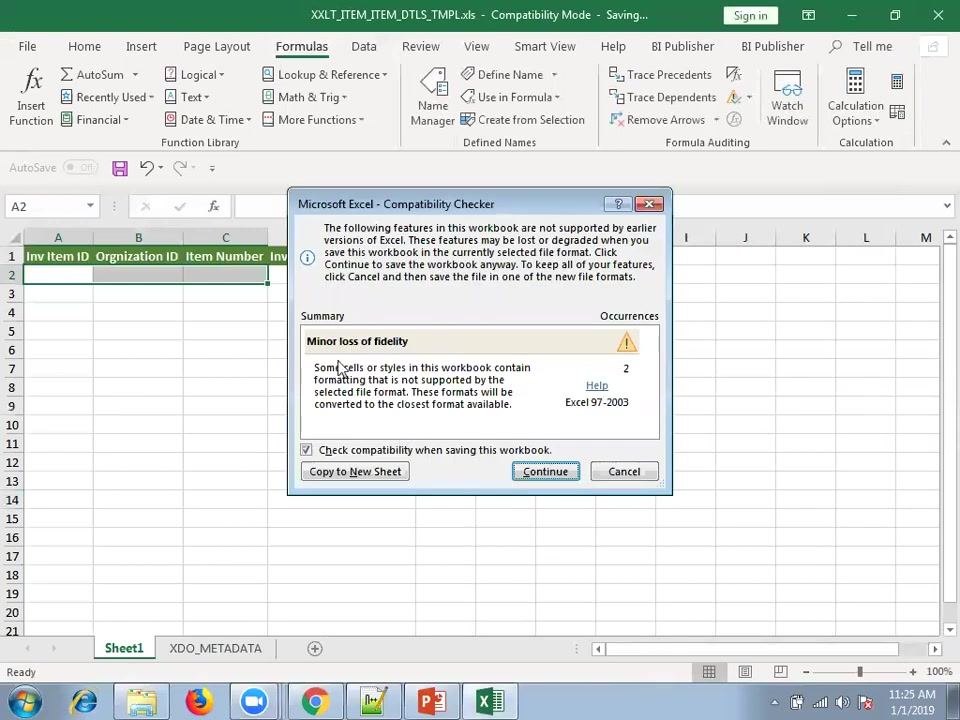Click the zoom slider handle

860,672
